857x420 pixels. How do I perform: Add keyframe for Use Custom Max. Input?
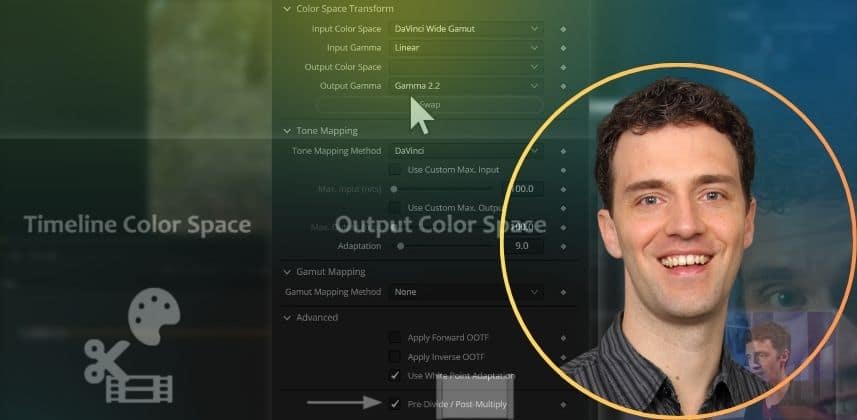(x=563, y=170)
